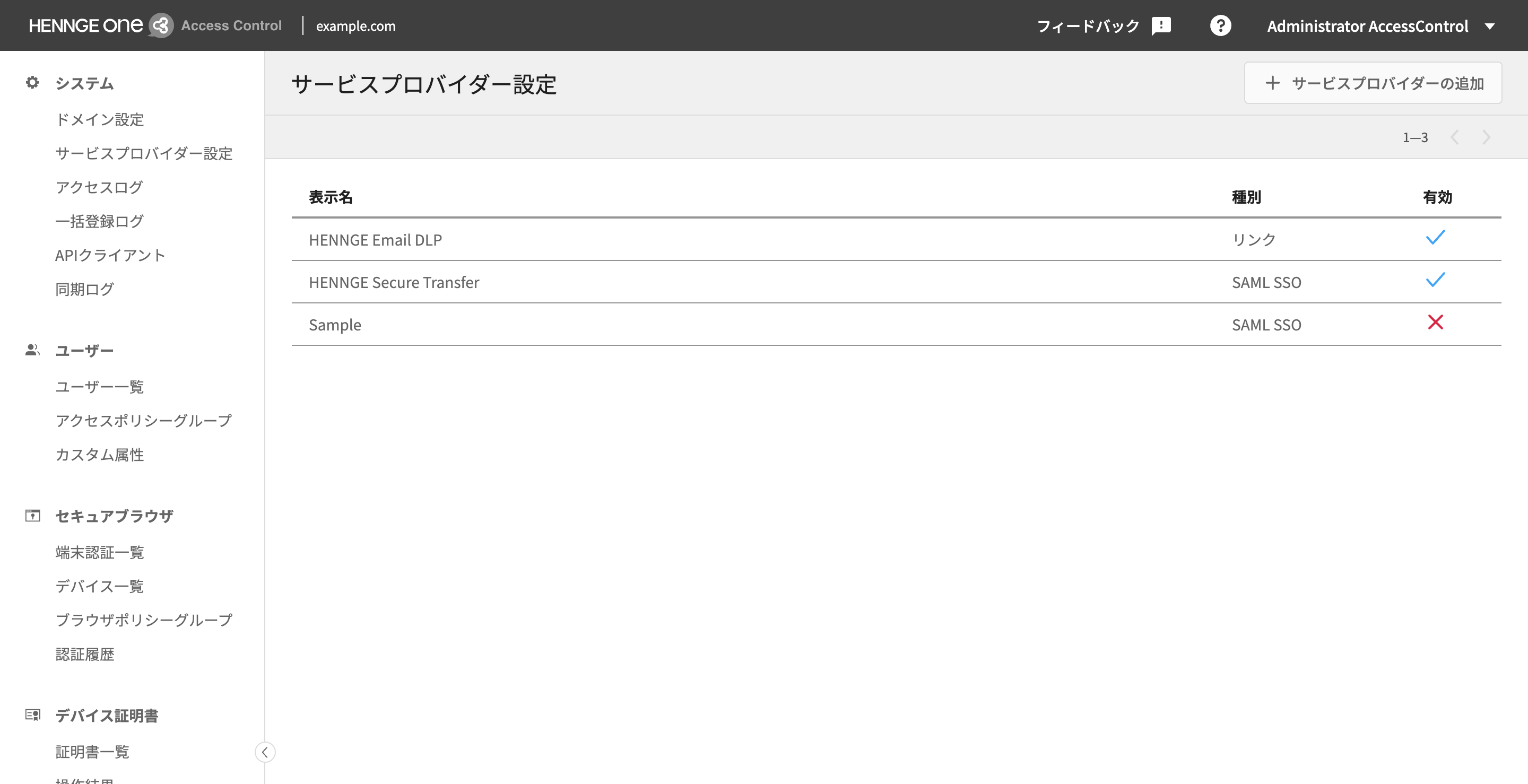Click the Access Control share-style logo icon

(x=161, y=25)
